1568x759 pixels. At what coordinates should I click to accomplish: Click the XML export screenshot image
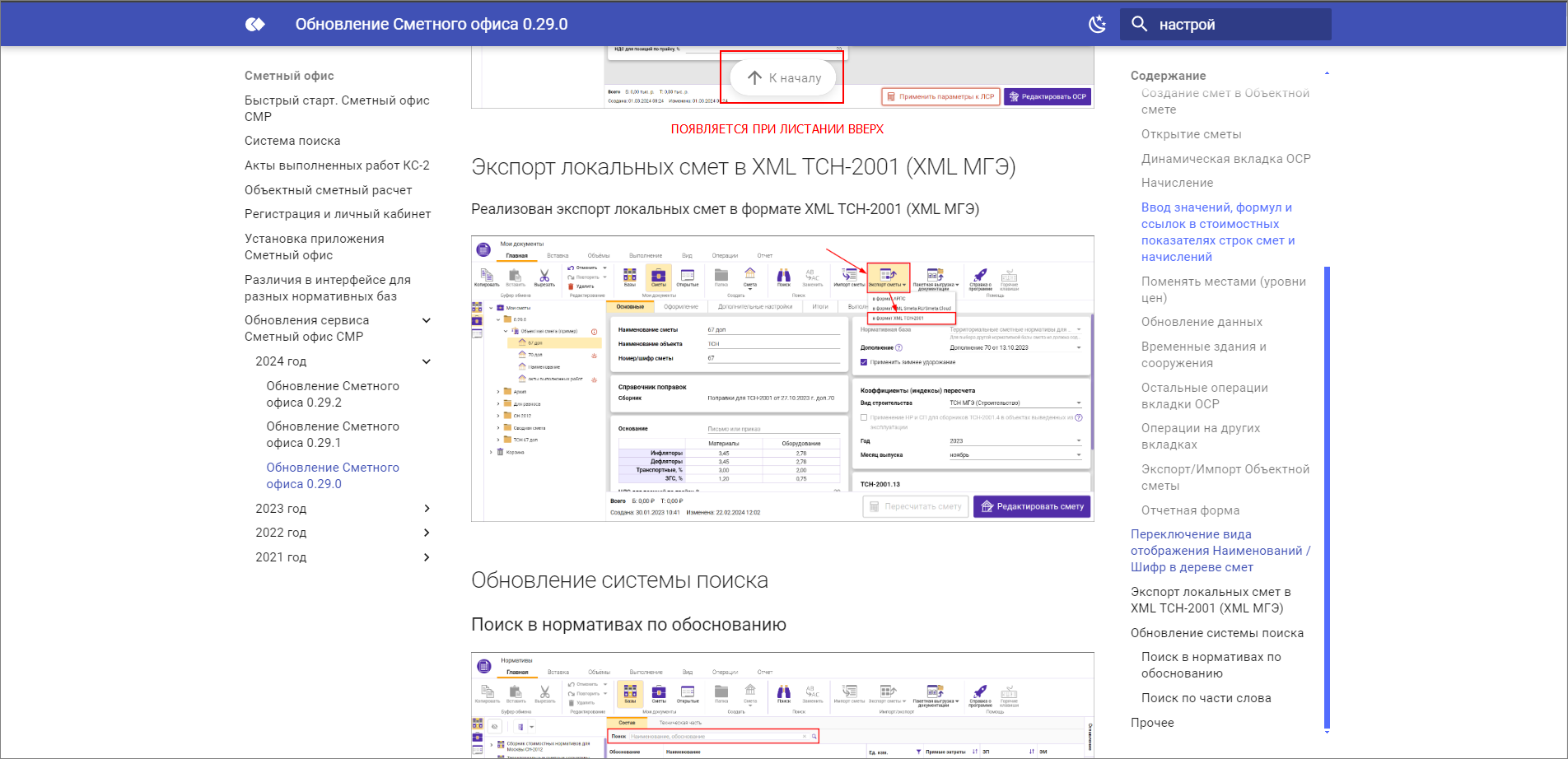(x=782, y=379)
